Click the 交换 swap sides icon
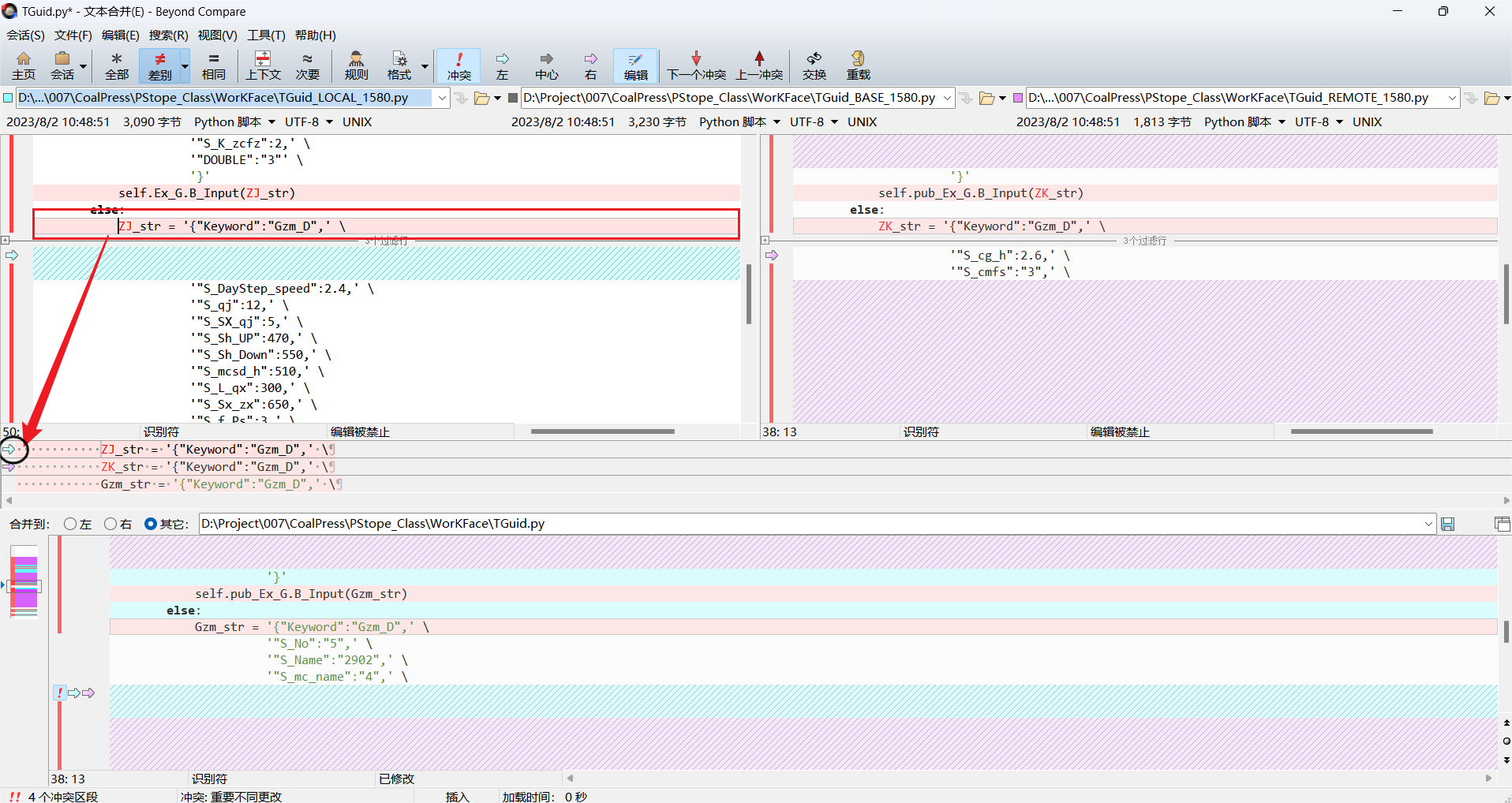1512x803 pixels. pyautogui.click(x=814, y=65)
